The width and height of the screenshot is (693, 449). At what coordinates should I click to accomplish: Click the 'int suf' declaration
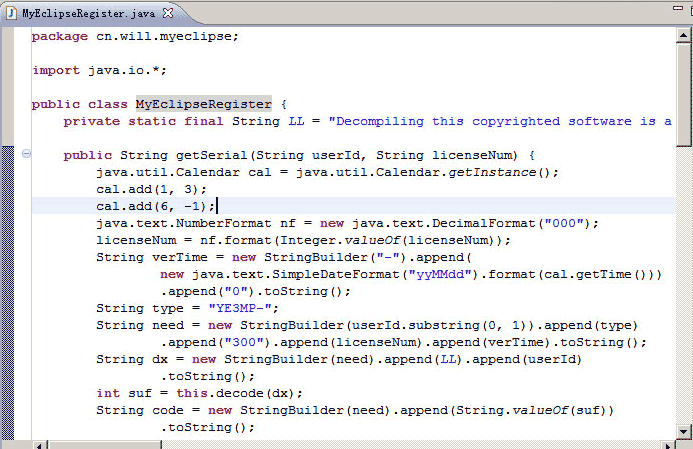click(x=124, y=393)
